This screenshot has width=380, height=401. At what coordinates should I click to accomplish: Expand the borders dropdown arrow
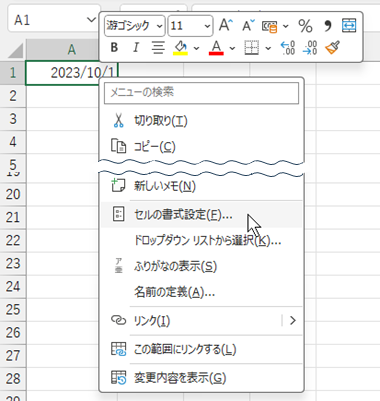268,48
